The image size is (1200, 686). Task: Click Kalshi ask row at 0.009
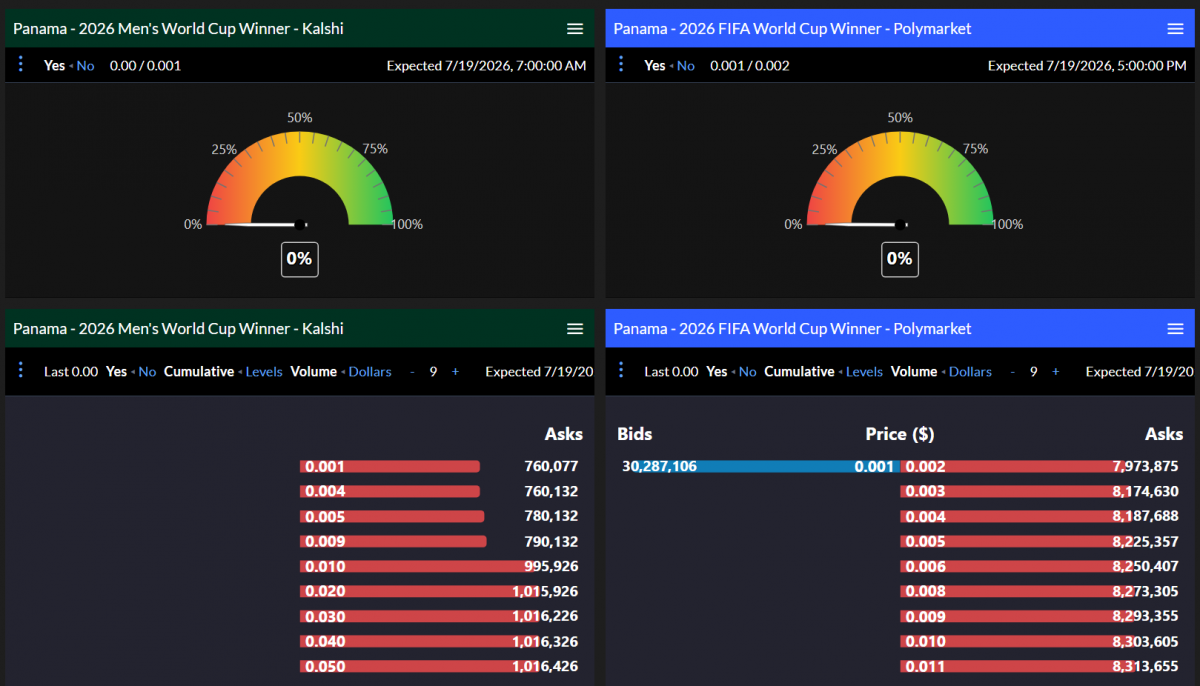click(440, 541)
